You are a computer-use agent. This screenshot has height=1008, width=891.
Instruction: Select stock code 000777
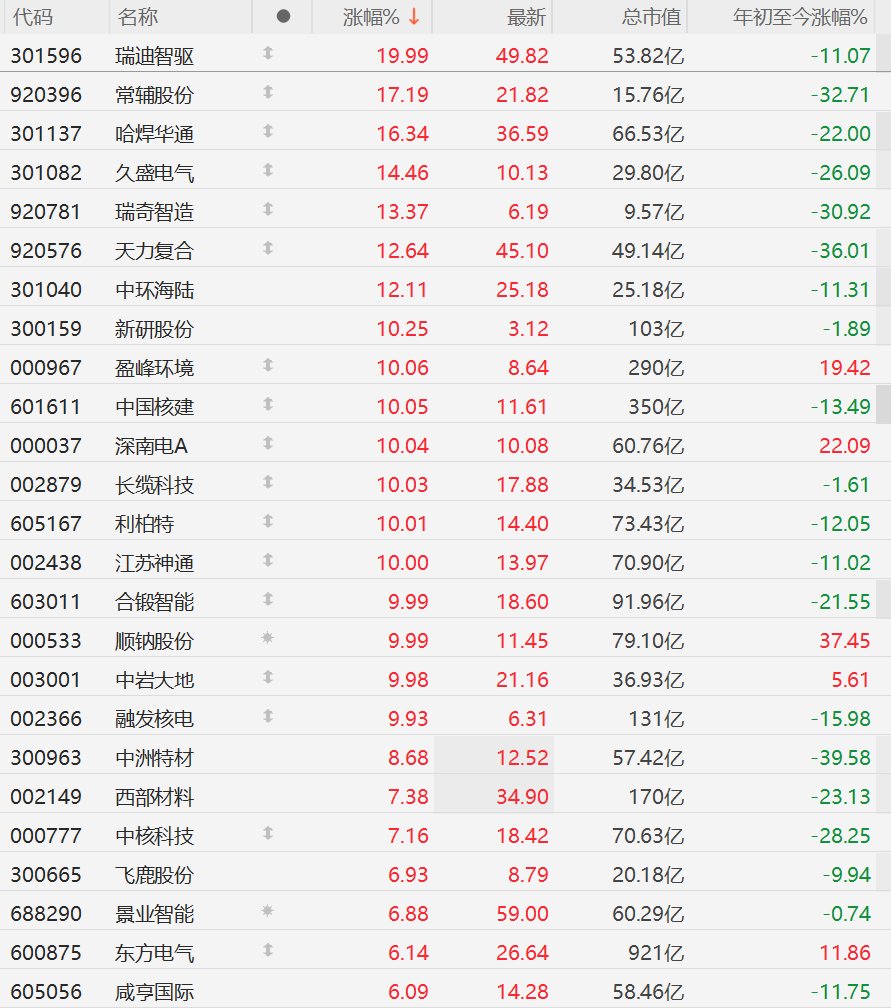[x=46, y=836]
